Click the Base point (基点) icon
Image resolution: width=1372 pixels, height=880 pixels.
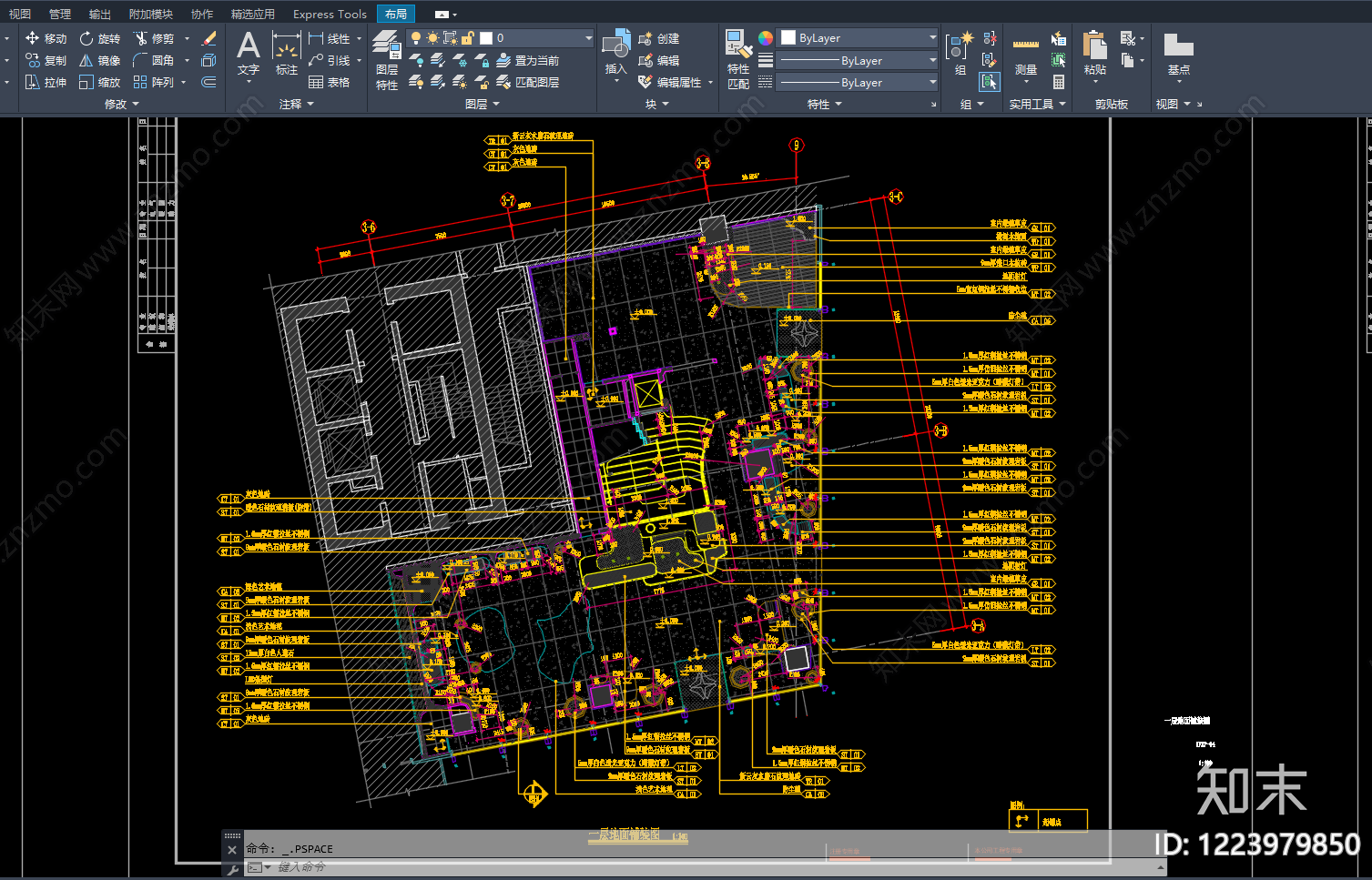1179,44
